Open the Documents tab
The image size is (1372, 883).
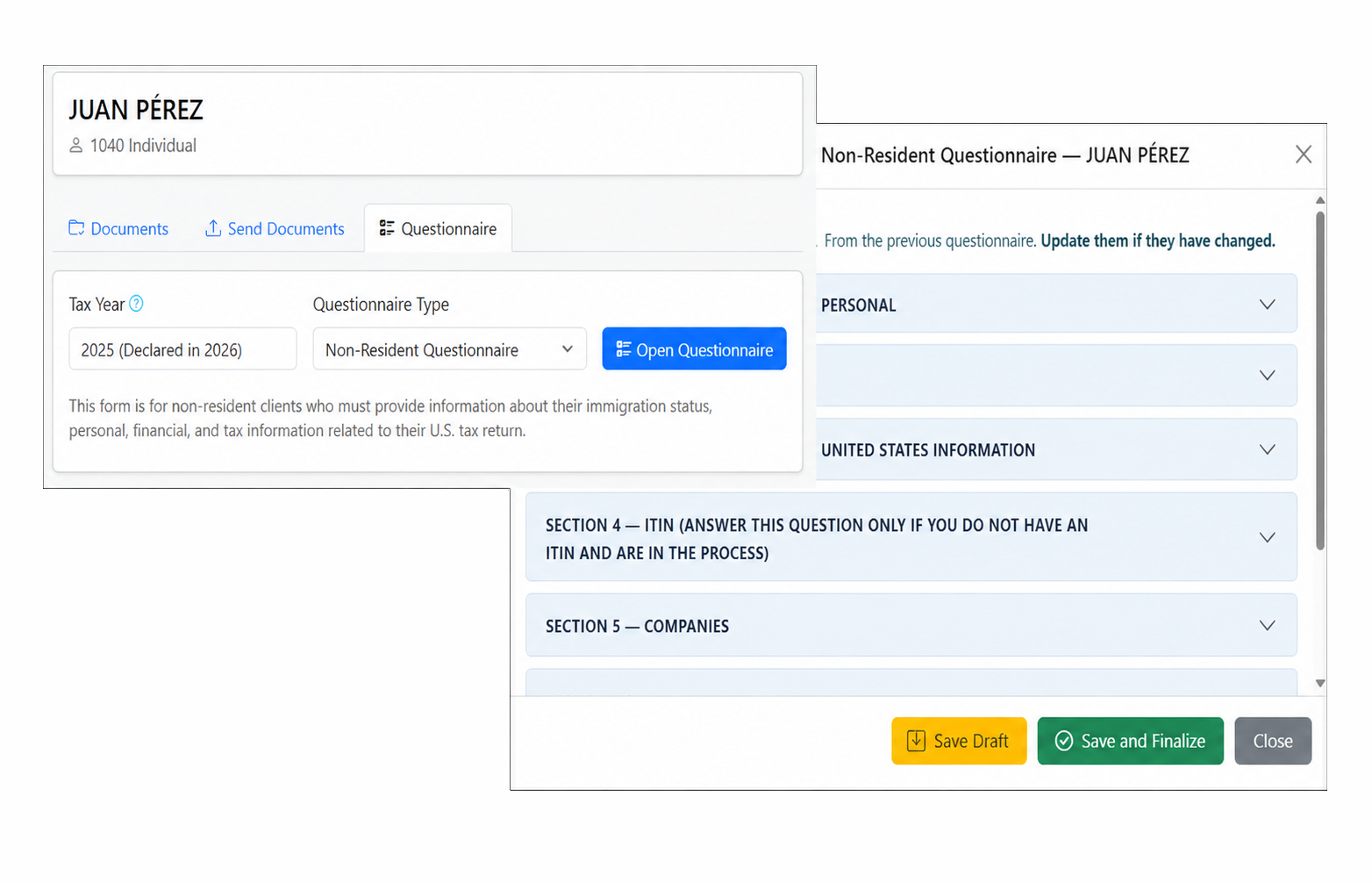click(118, 229)
